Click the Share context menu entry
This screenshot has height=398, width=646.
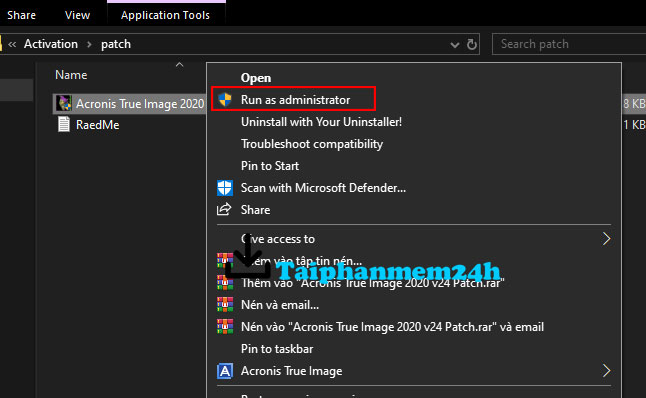tap(255, 210)
